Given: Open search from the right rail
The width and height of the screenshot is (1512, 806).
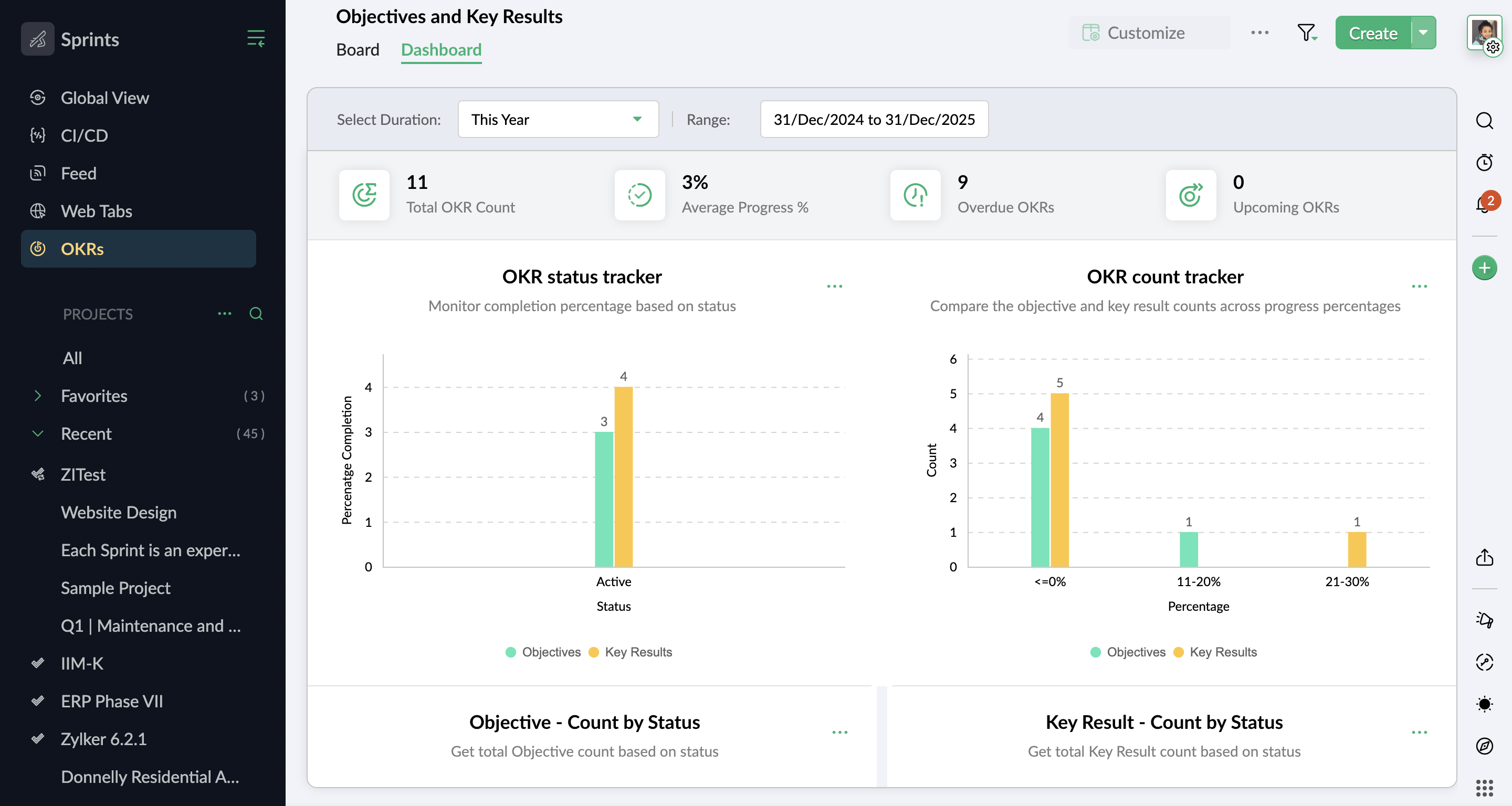Looking at the screenshot, I should point(1484,120).
